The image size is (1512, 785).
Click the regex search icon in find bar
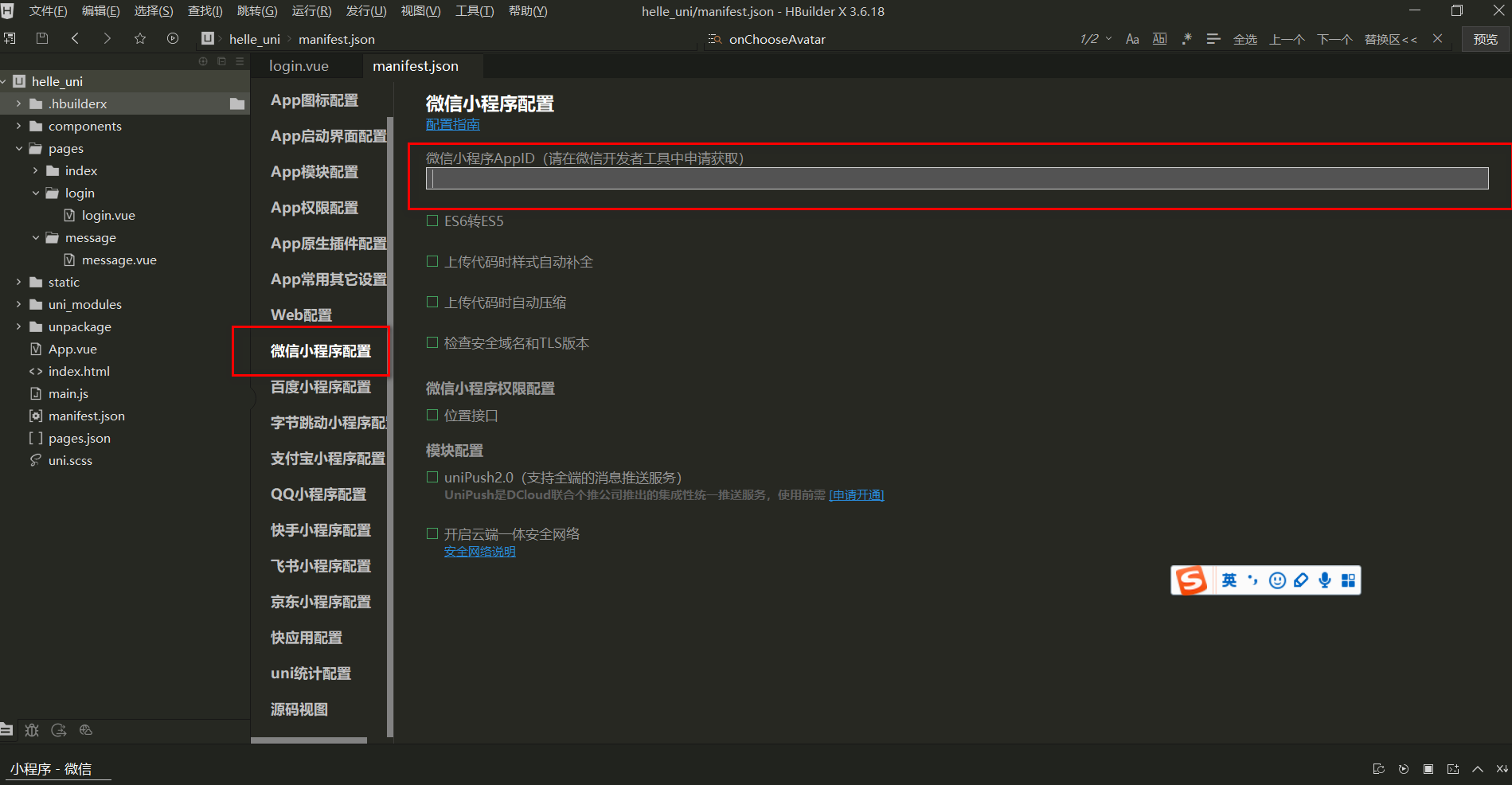(1186, 38)
